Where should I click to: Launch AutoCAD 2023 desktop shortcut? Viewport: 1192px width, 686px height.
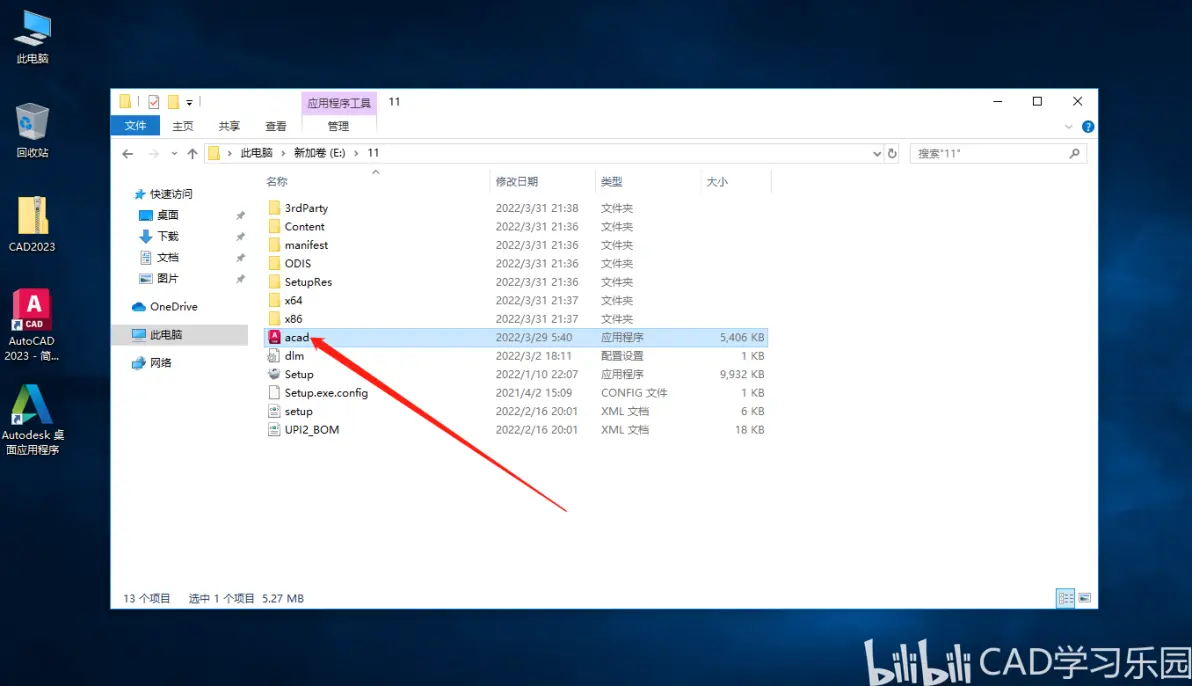tap(32, 325)
